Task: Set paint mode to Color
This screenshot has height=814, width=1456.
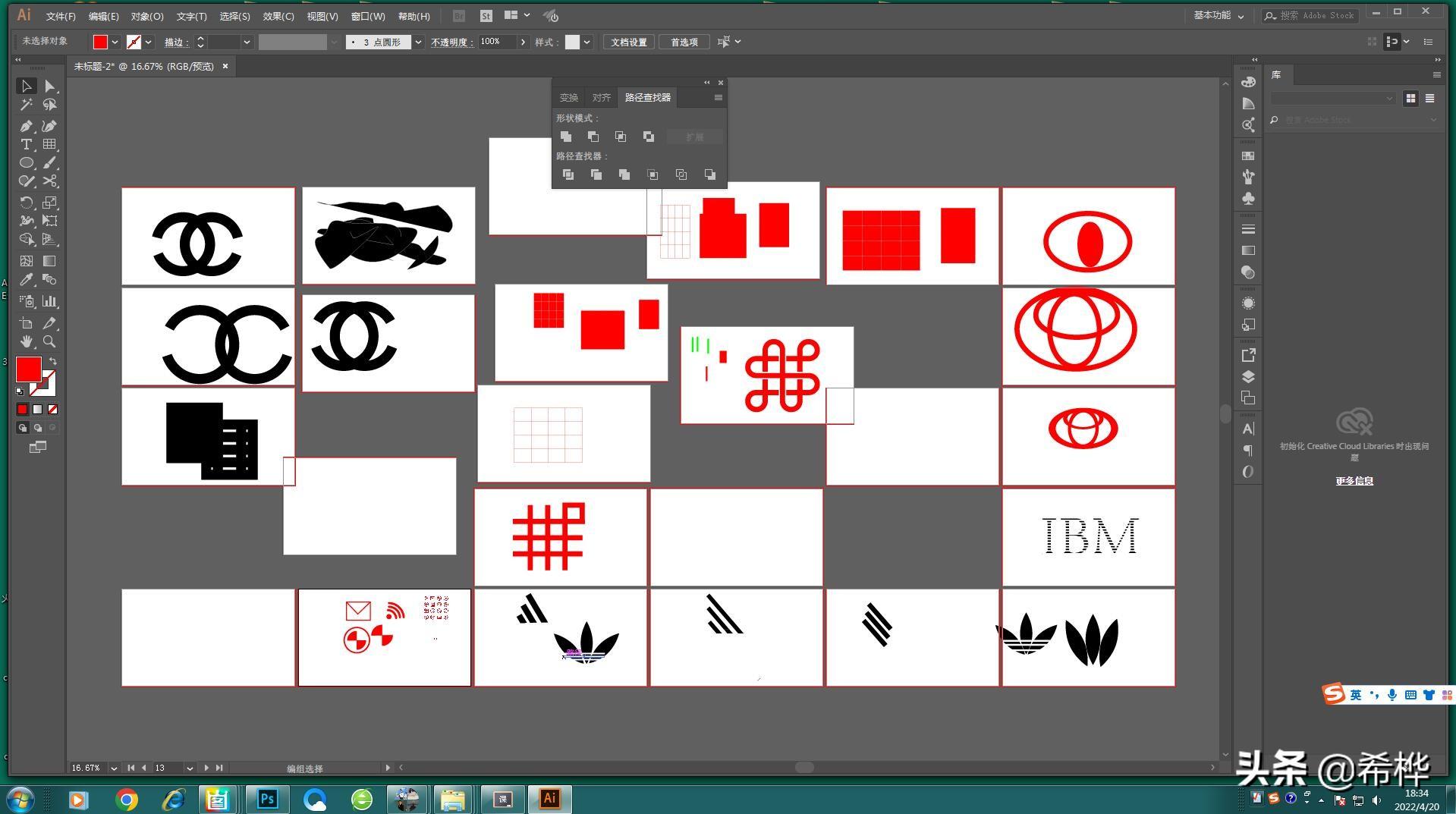Action: click(22, 409)
